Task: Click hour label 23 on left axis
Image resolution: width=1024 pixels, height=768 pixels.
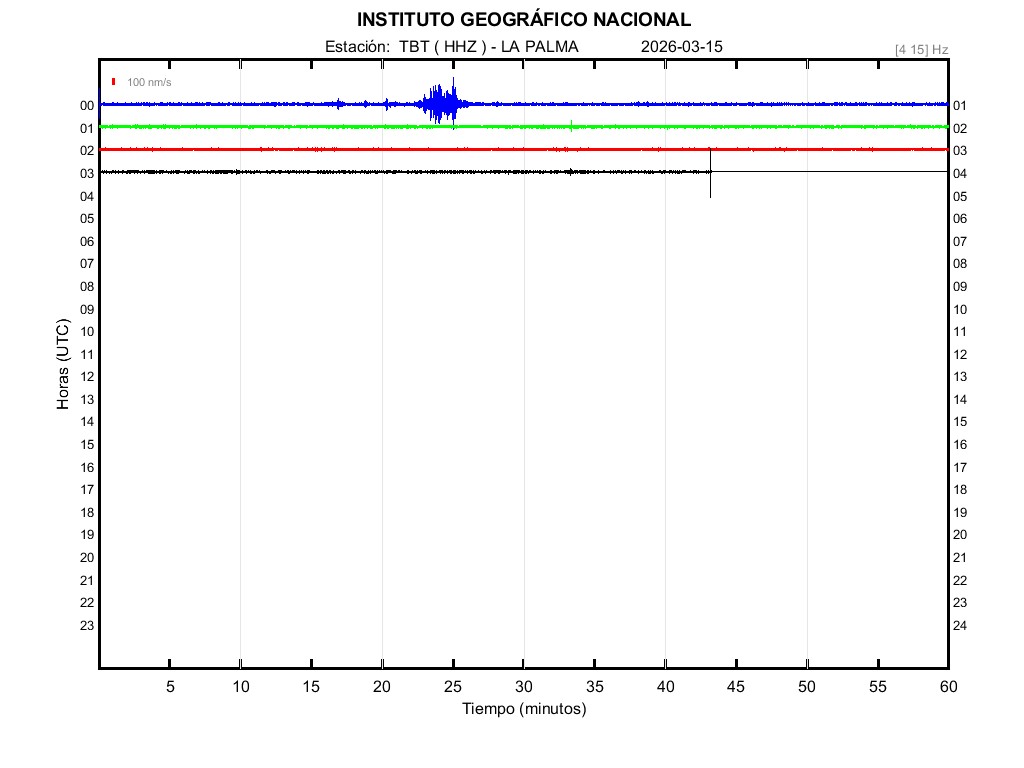Action: (87, 626)
